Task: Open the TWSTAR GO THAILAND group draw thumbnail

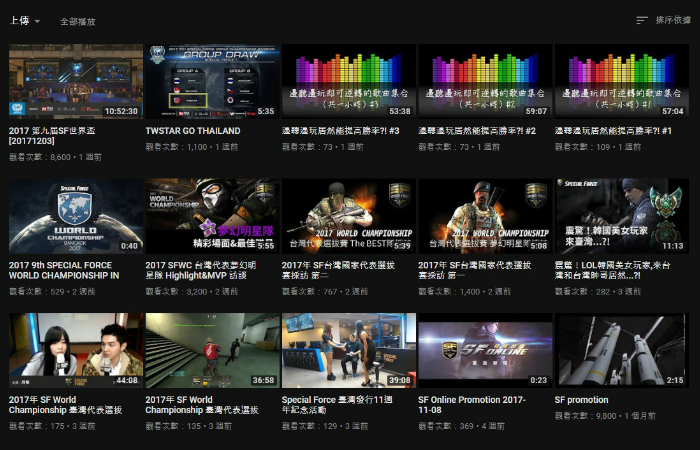Action: coord(212,81)
